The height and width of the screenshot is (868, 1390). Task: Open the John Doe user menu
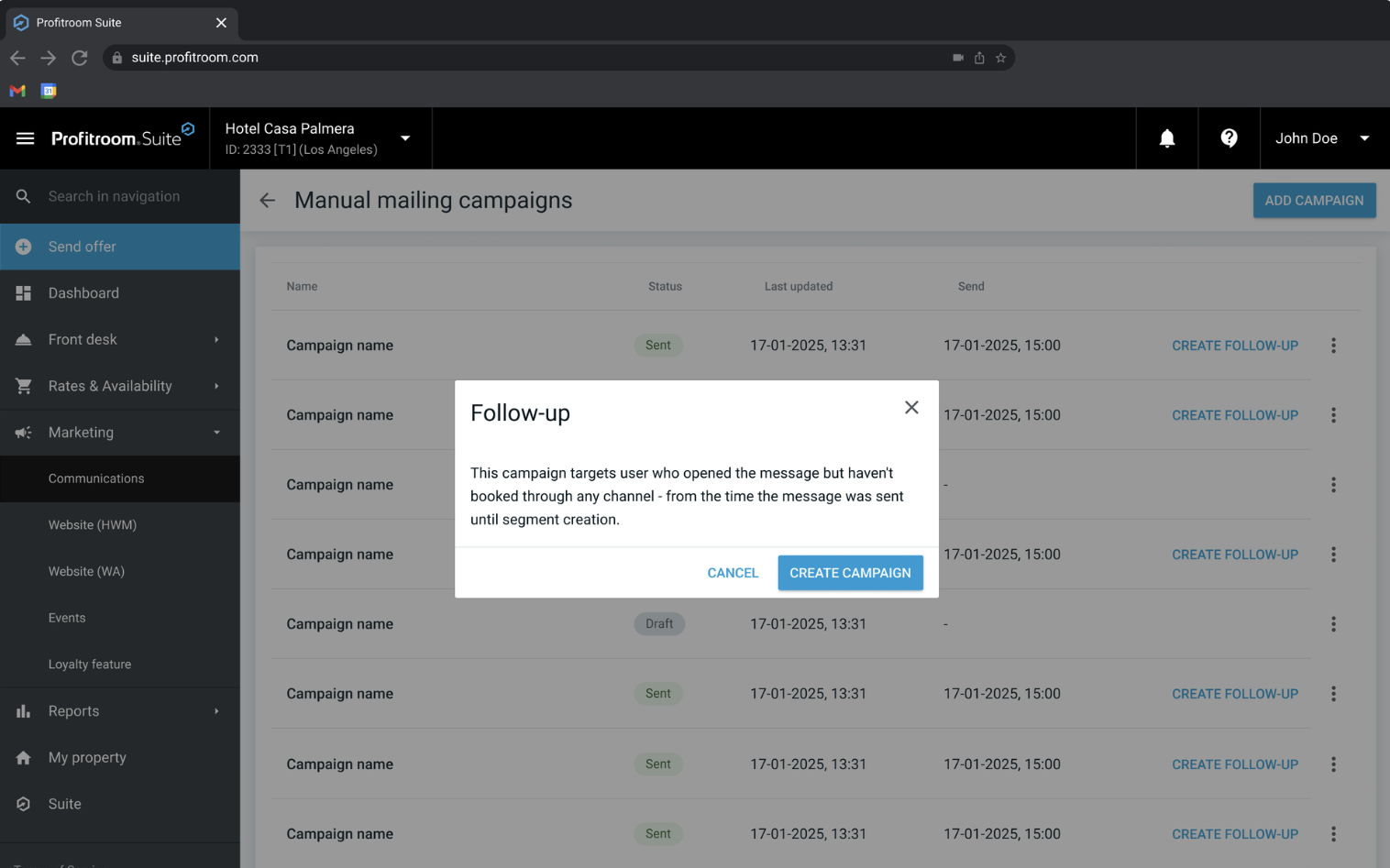point(1321,138)
